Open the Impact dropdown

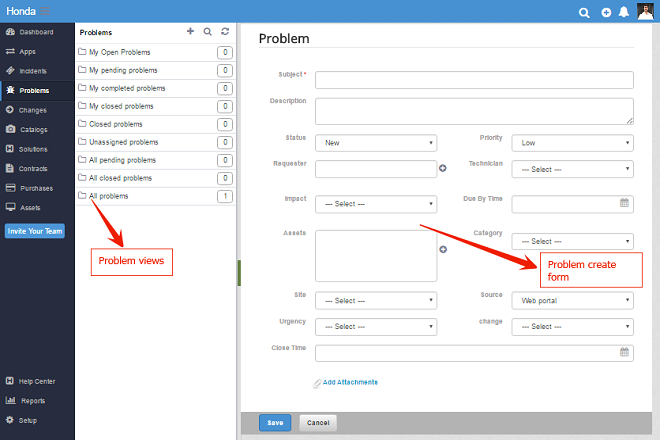pyautogui.click(x=376, y=204)
